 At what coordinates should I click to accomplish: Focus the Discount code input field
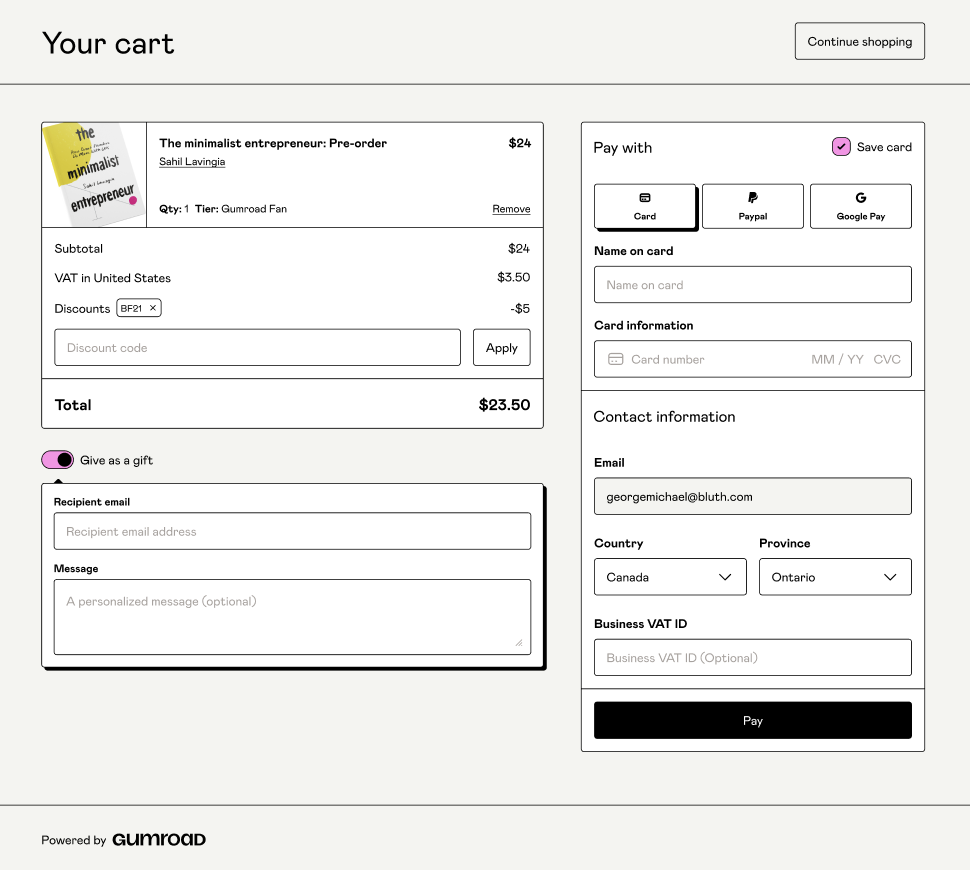[257, 348]
